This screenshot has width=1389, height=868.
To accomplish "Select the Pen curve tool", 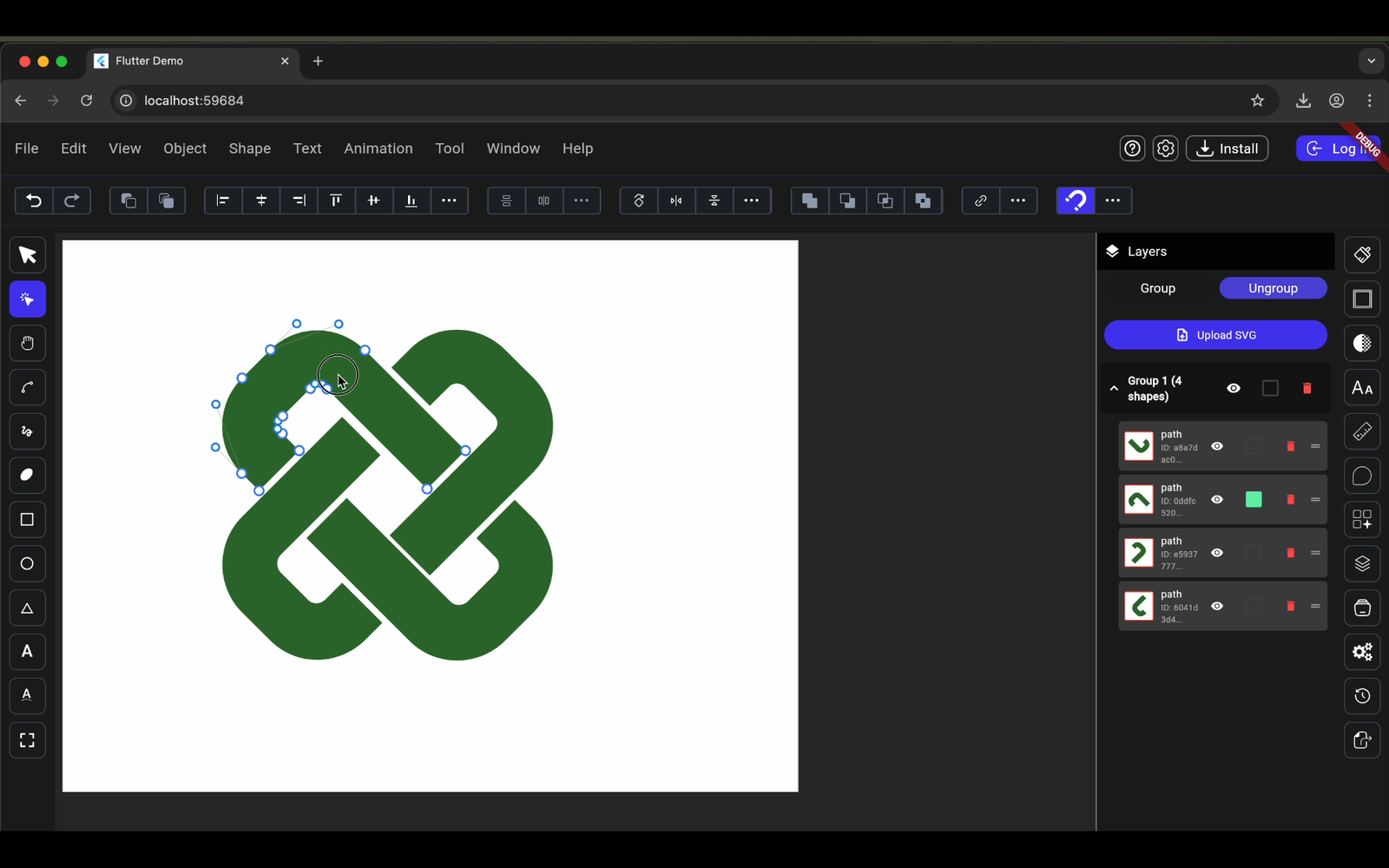I will 27,387.
